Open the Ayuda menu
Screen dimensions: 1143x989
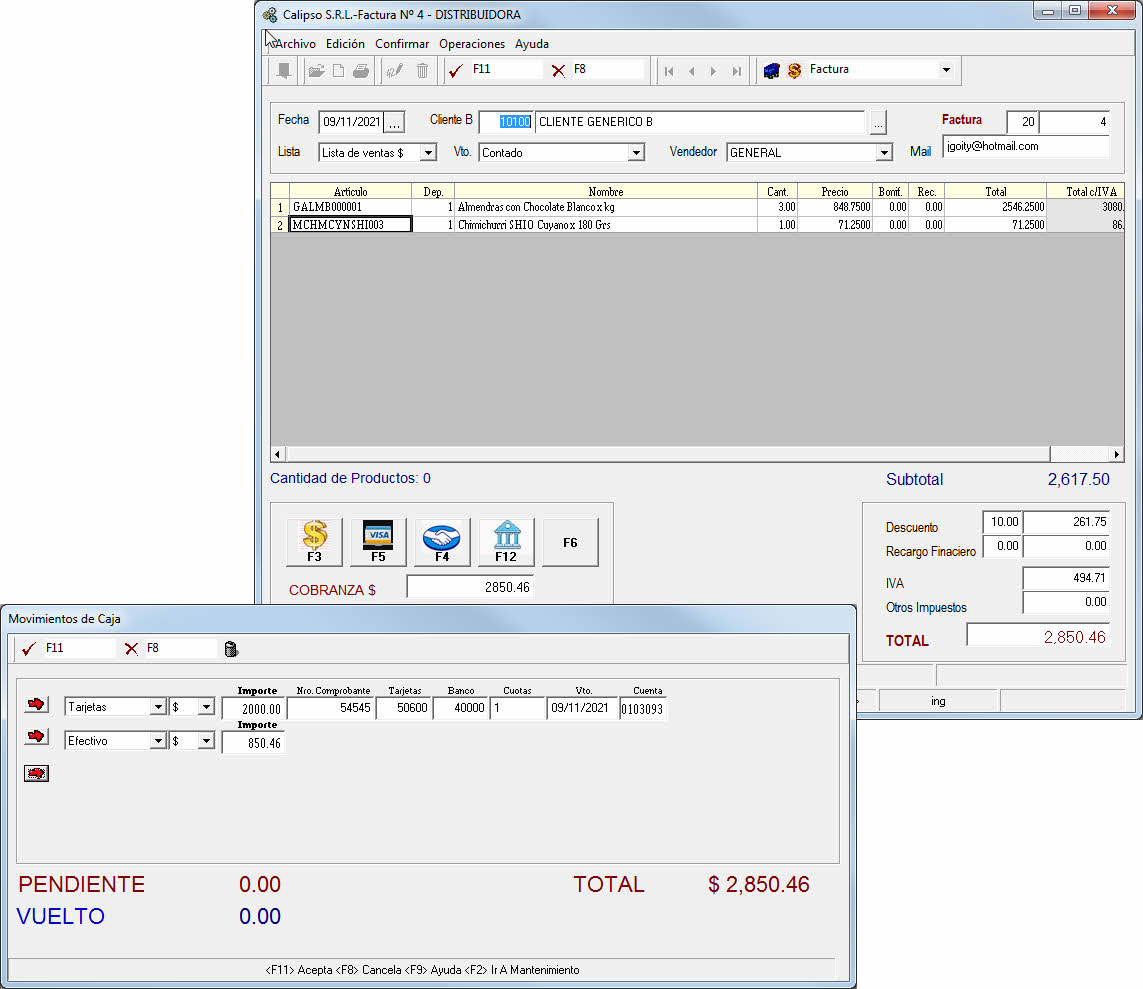click(x=532, y=44)
